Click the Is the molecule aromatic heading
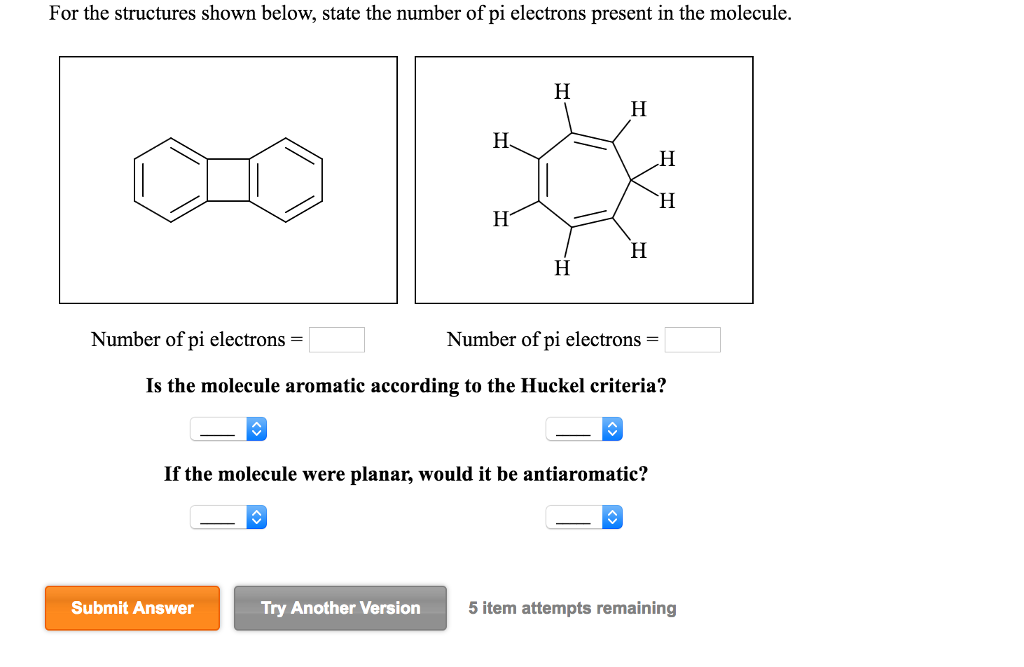The width and height of the screenshot is (1024, 667). (x=405, y=386)
